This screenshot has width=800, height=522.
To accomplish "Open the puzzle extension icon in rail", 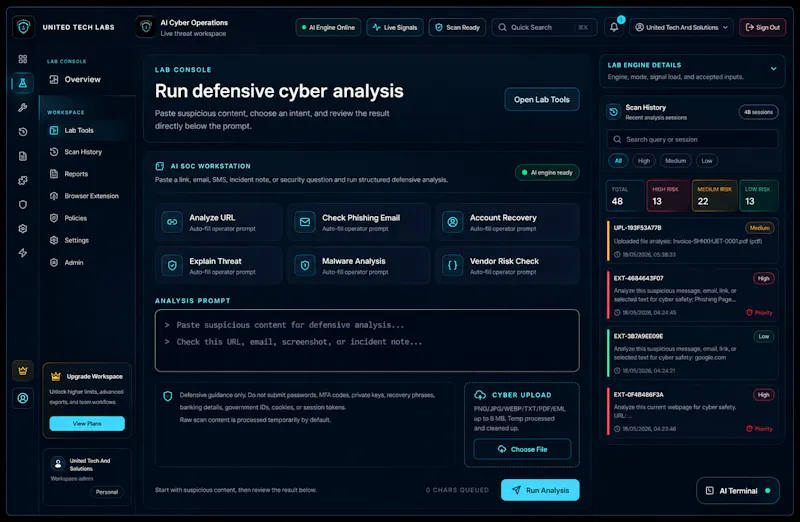I will click(x=22, y=180).
